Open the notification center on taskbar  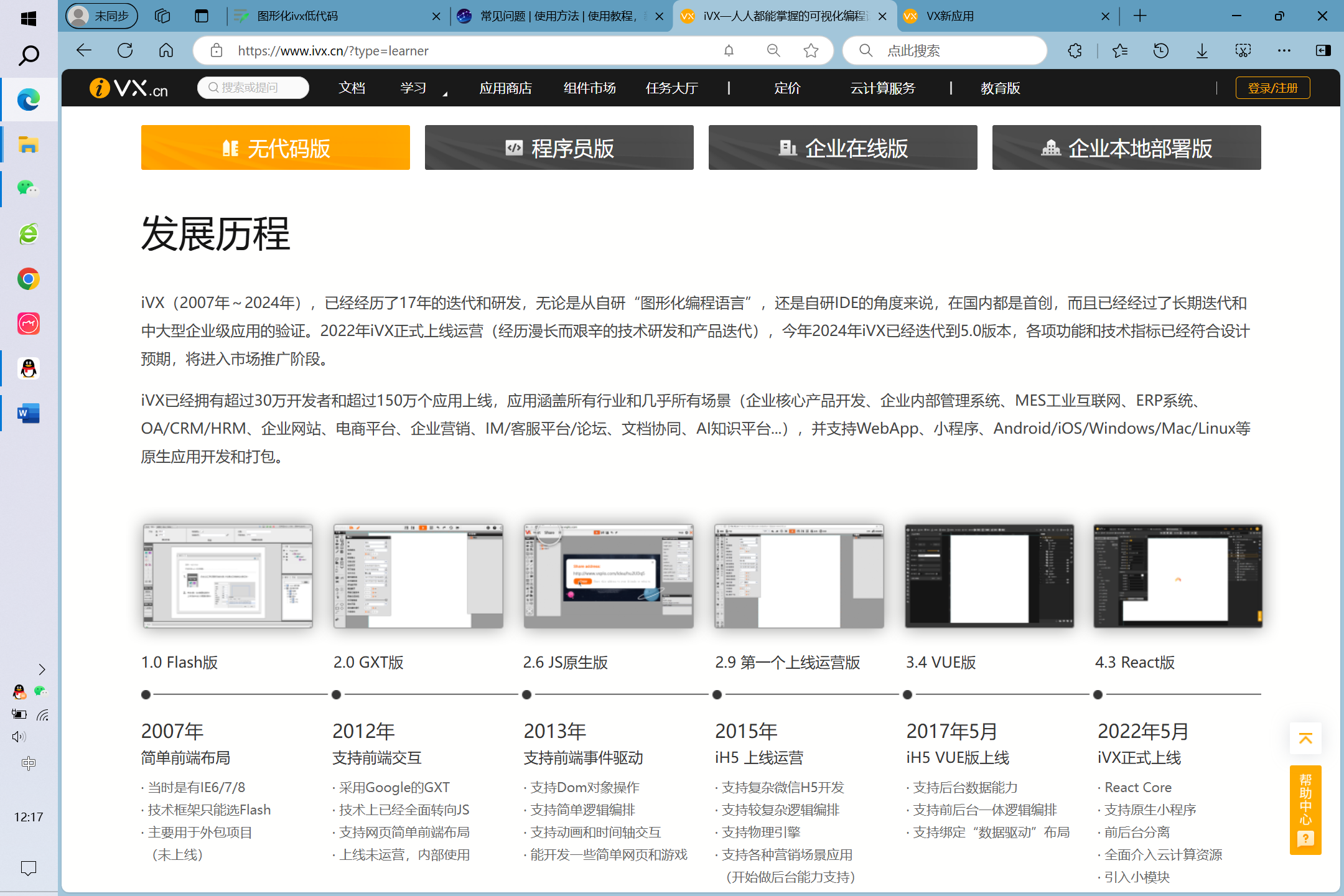click(29, 868)
